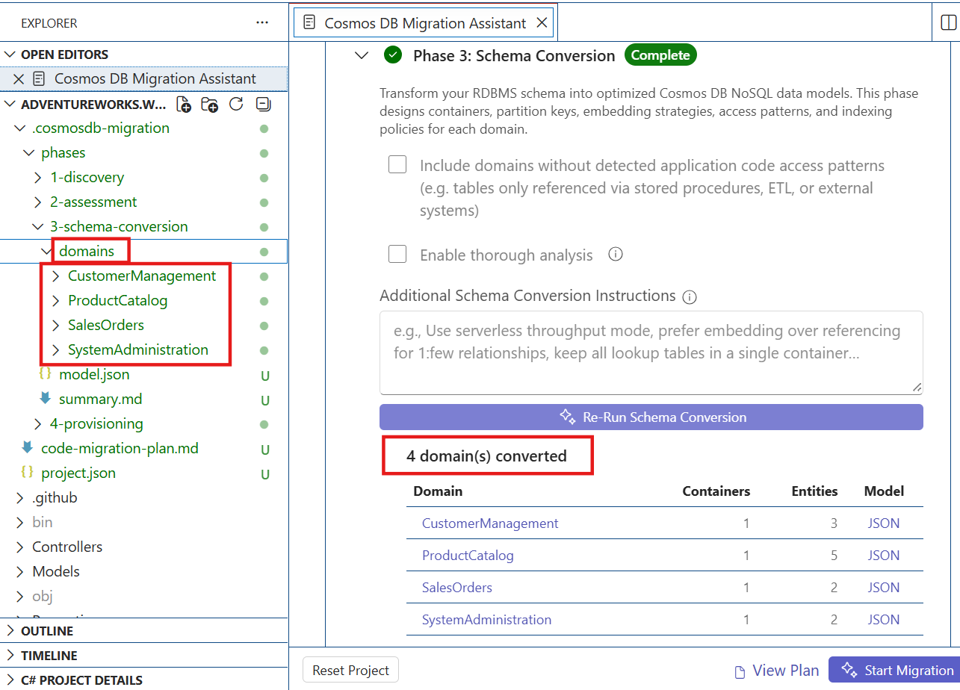This screenshot has width=960, height=690.
Task: Expand the 1-discovery folder
Action: click(38, 178)
